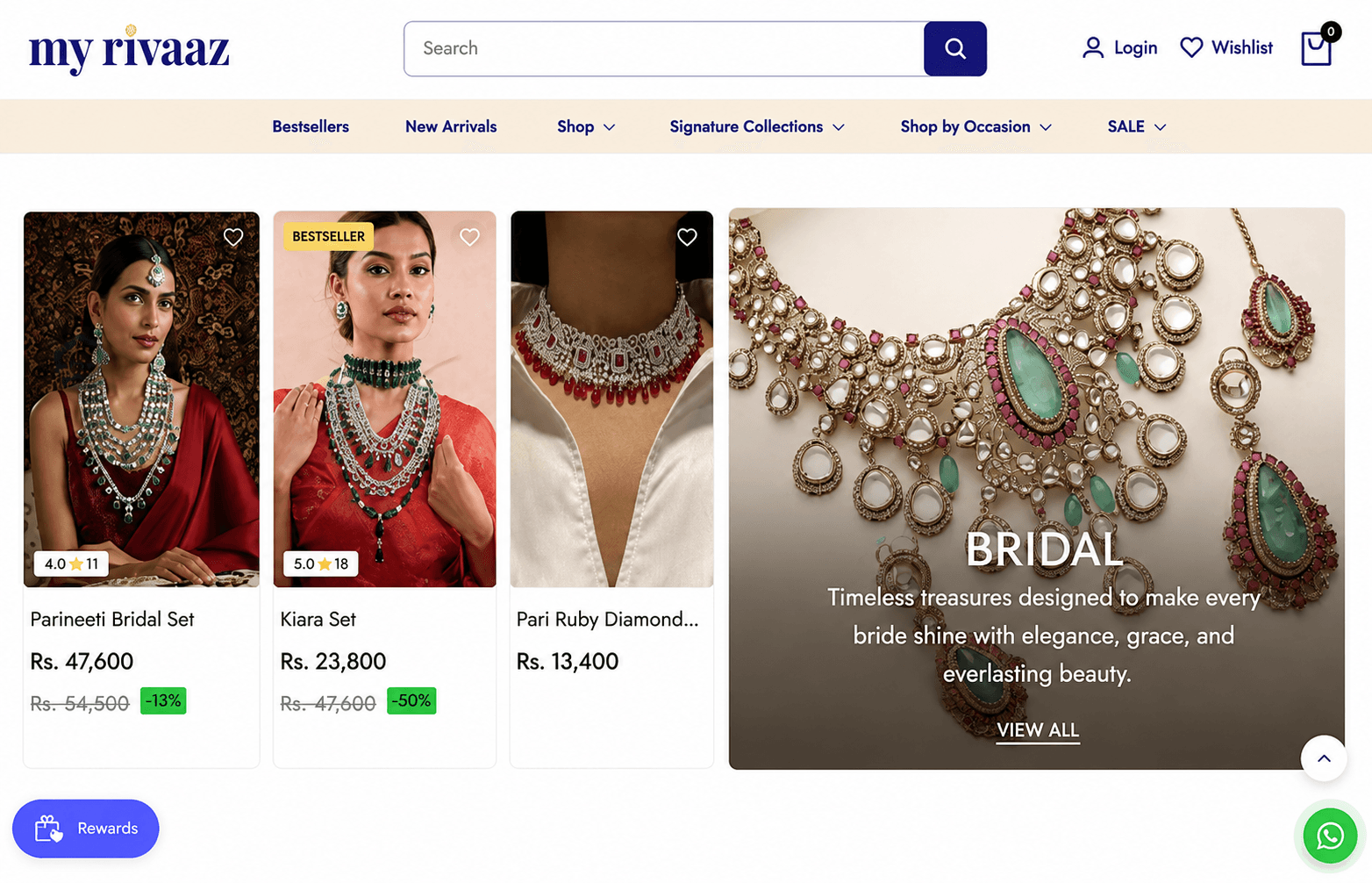The width and height of the screenshot is (1372, 883).
Task: Expand Shop by Occasion dropdown
Action: (x=975, y=126)
